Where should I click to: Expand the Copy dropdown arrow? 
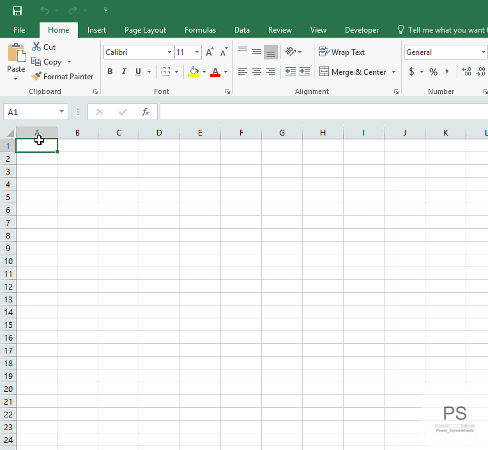coord(69,62)
